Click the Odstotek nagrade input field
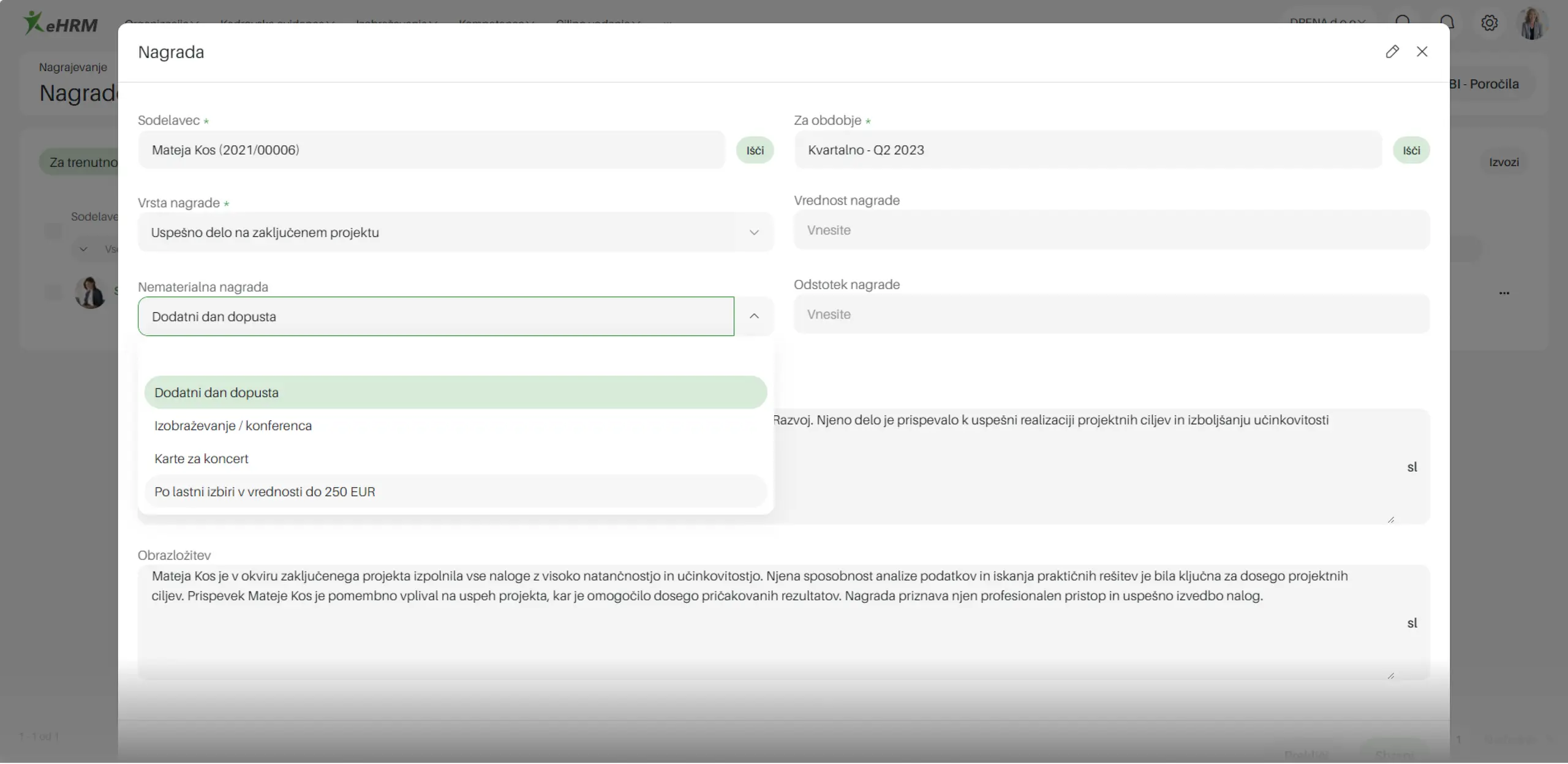1568x764 pixels. click(x=1110, y=314)
